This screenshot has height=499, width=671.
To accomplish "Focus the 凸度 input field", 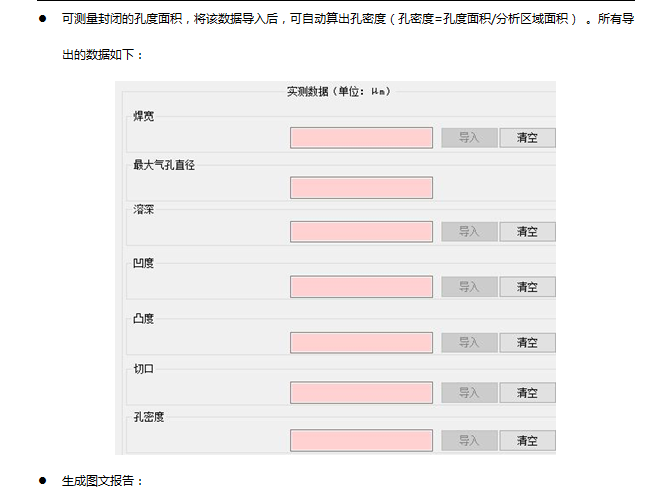I will (361, 342).
